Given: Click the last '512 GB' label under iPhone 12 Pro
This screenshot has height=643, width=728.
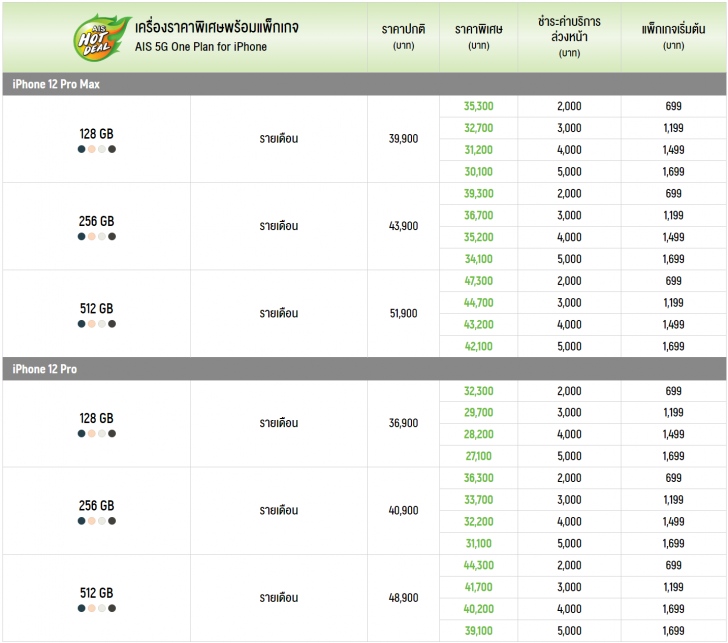Looking at the screenshot, I should (97, 593).
